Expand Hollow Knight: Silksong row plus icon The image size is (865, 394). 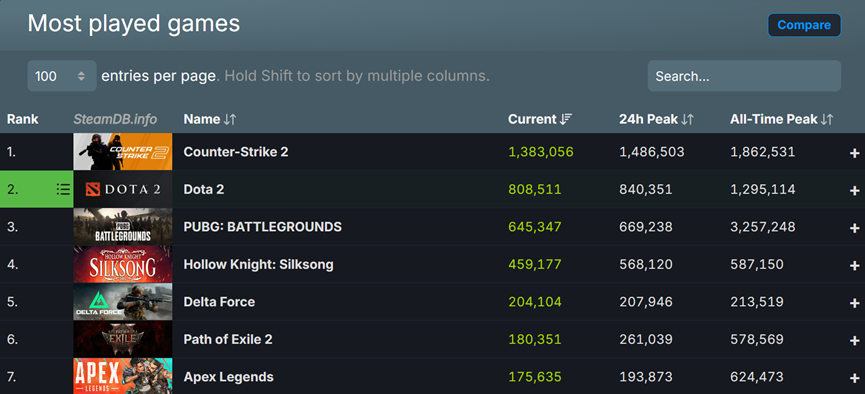tap(854, 265)
